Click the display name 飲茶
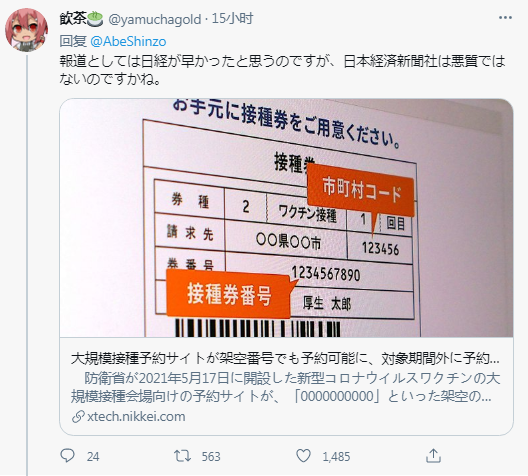 coord(73,19)
